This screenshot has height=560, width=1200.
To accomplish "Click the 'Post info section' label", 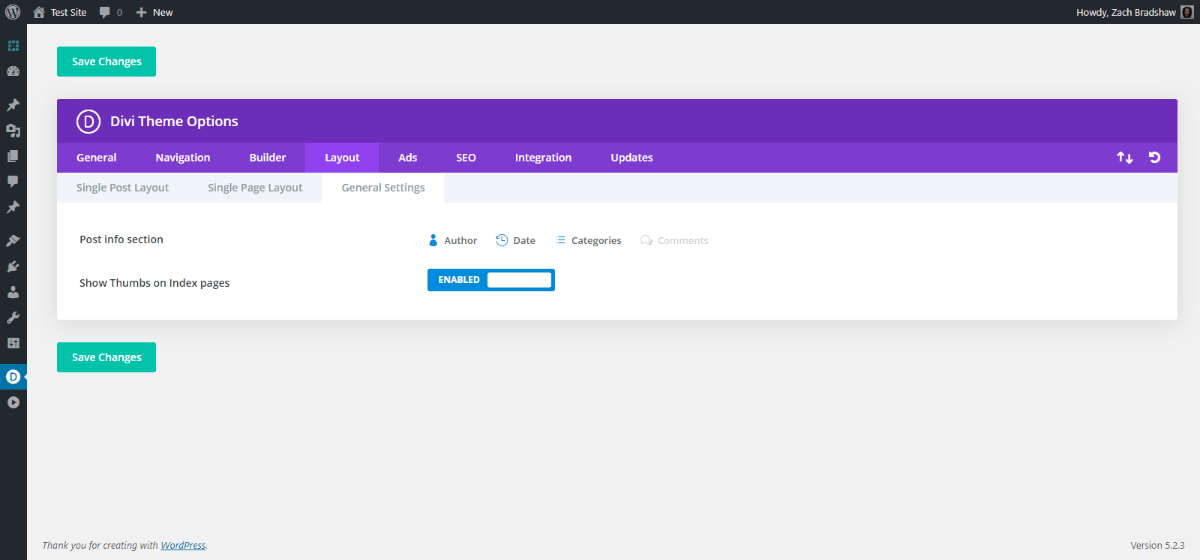I will [x=121, y=240].
